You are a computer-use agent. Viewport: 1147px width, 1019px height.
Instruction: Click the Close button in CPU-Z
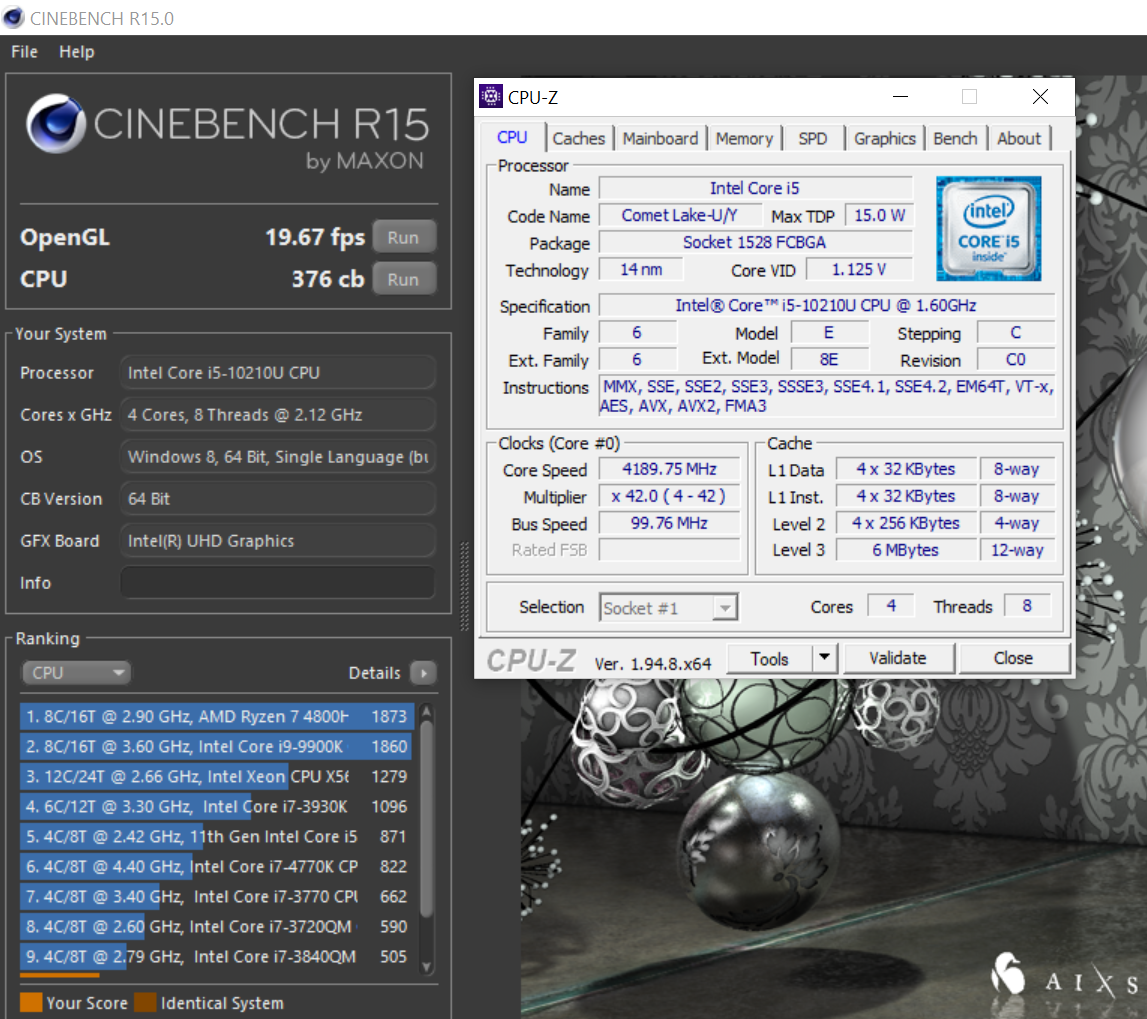pos(1013,658)
